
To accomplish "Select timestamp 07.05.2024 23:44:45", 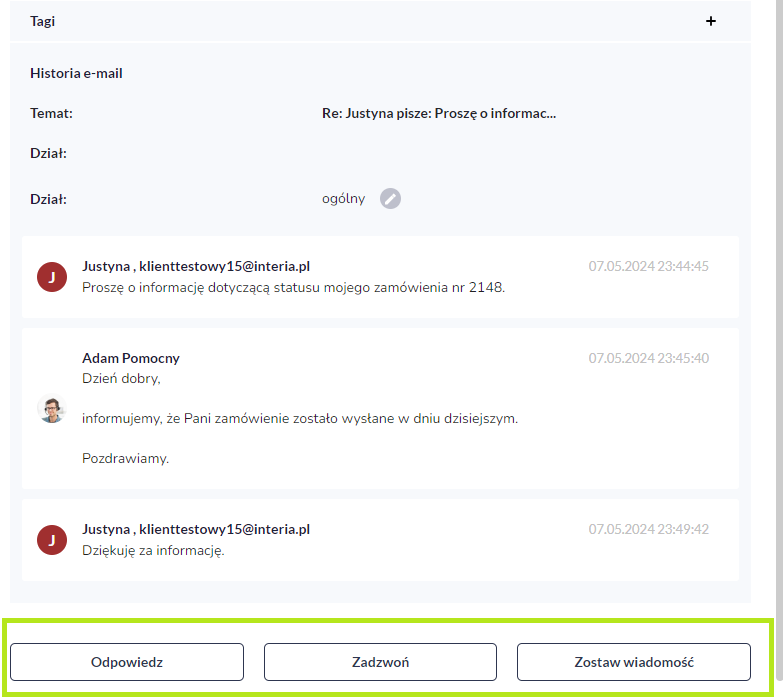I will [648, 266].
